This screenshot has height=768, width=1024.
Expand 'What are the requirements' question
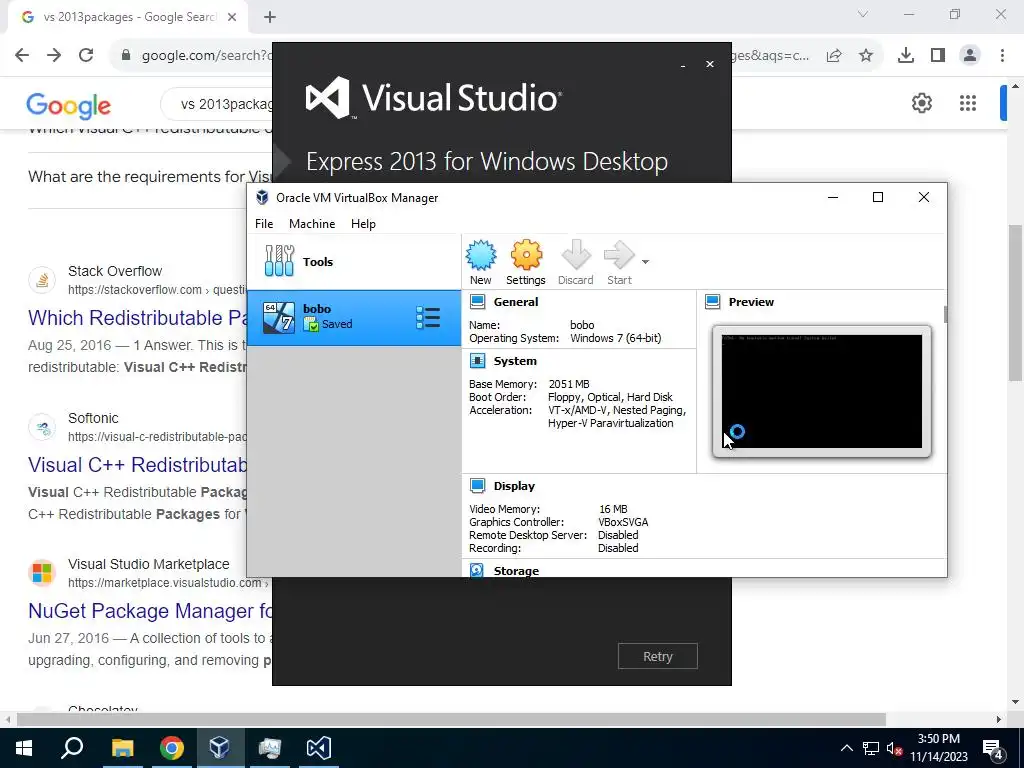pyautogui.click(x=150, y=177)
